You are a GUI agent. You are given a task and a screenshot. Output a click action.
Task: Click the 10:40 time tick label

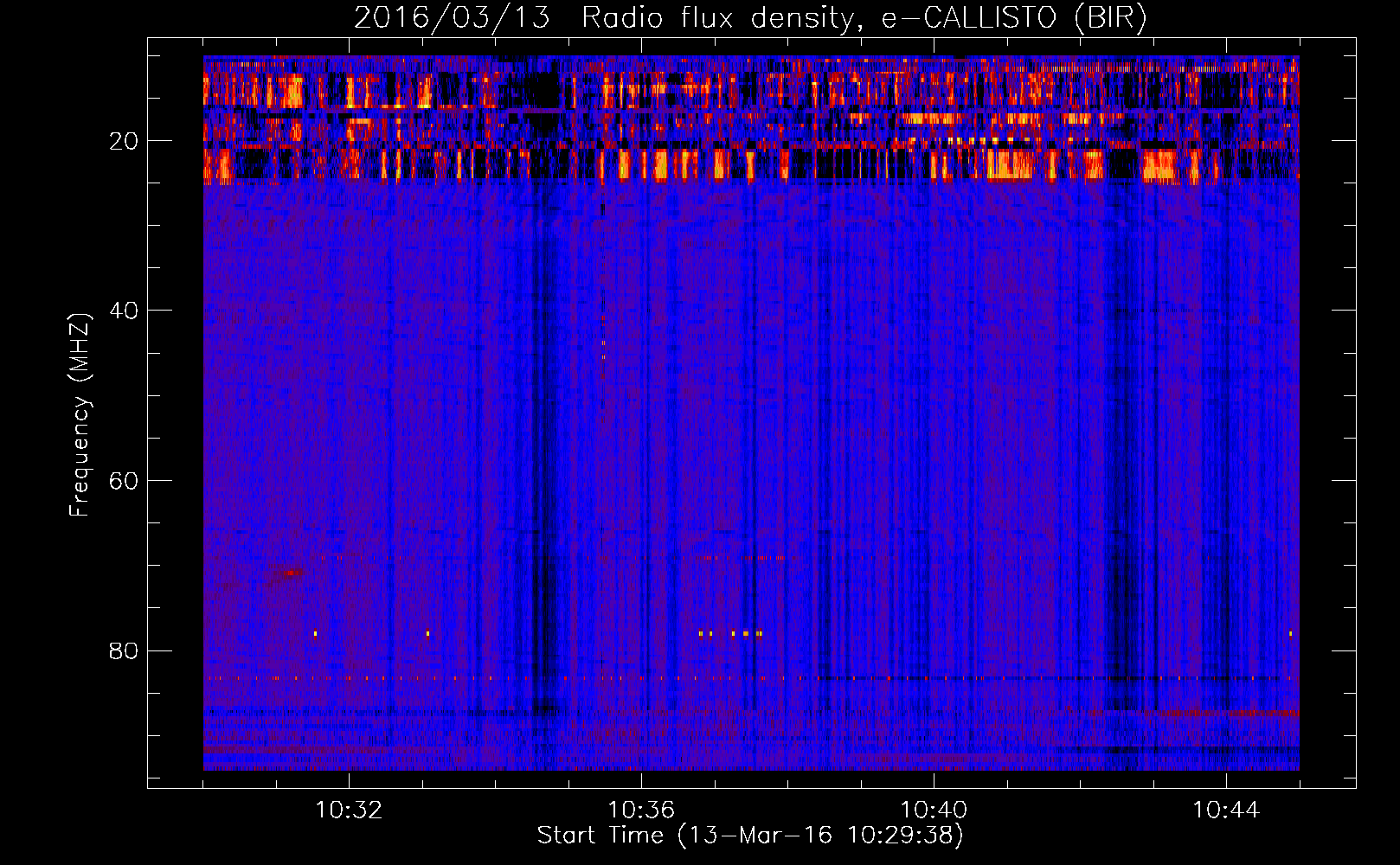tap(934, 811)
